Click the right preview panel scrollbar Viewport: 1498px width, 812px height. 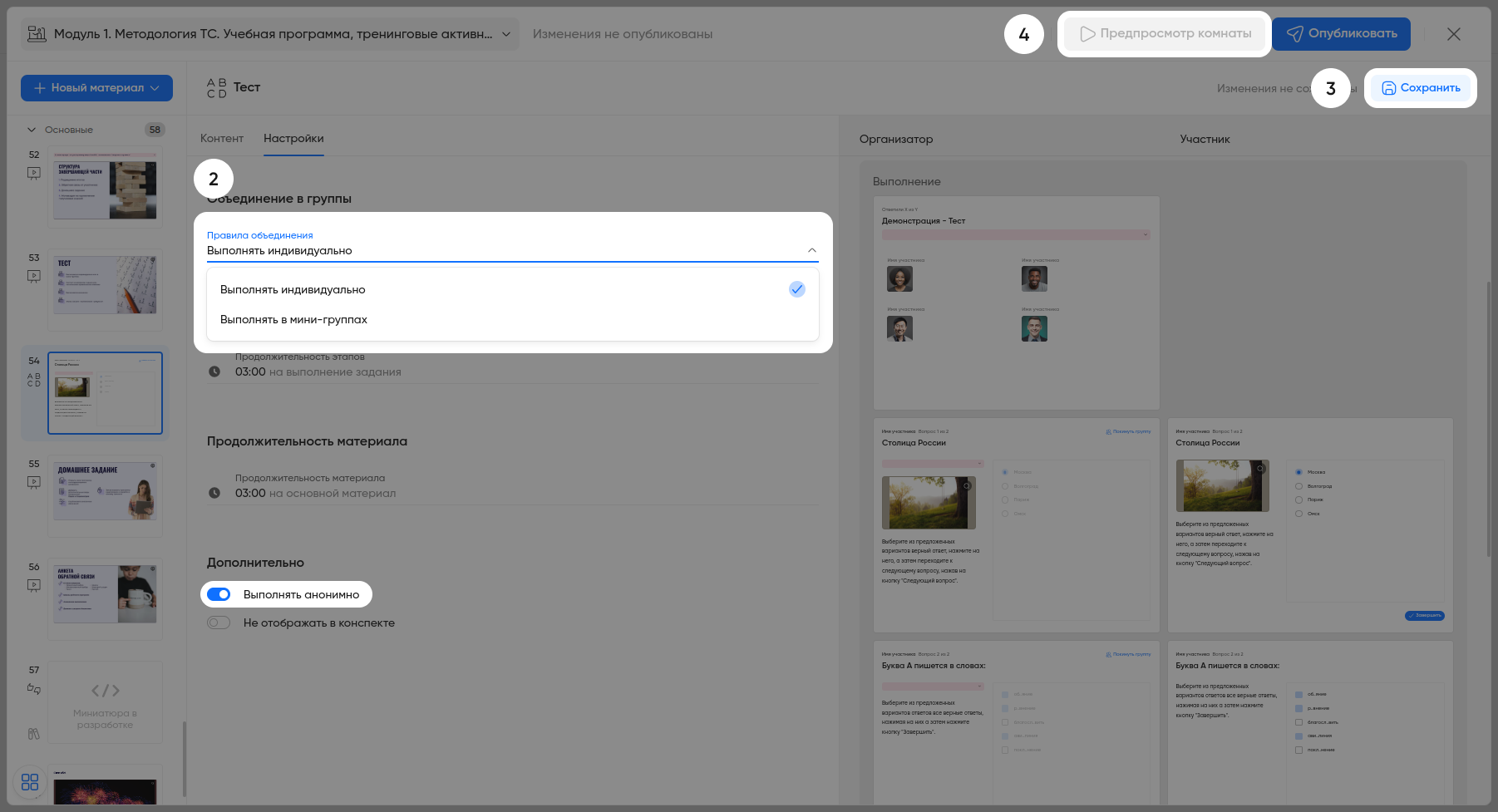point(1489,416)
